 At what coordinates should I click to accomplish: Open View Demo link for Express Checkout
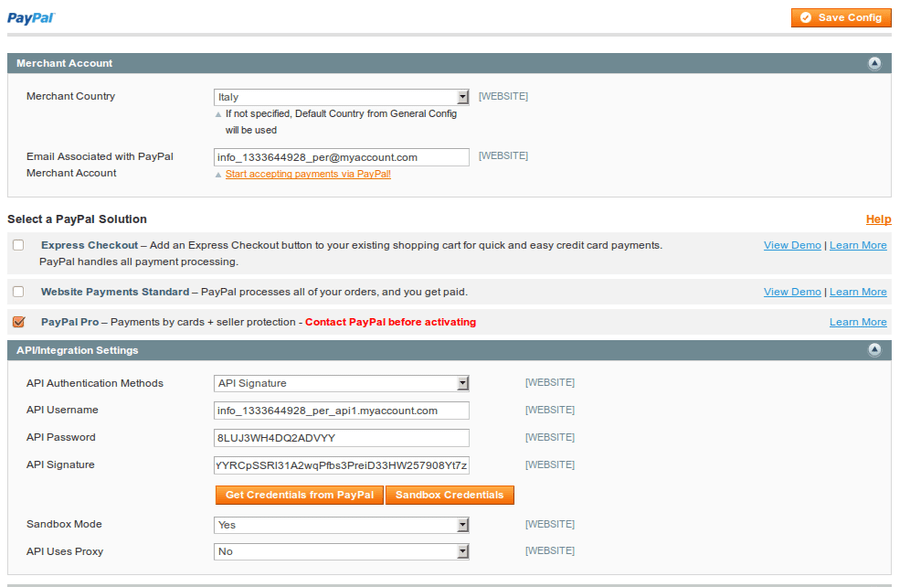pyautogui.click(x=792, y=245)
